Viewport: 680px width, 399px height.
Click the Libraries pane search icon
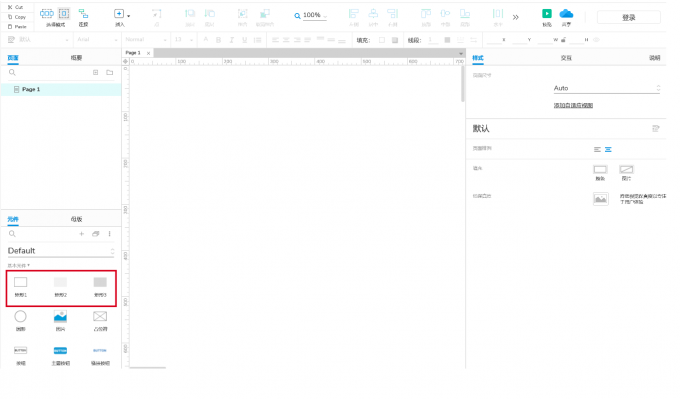click(12, 234)
